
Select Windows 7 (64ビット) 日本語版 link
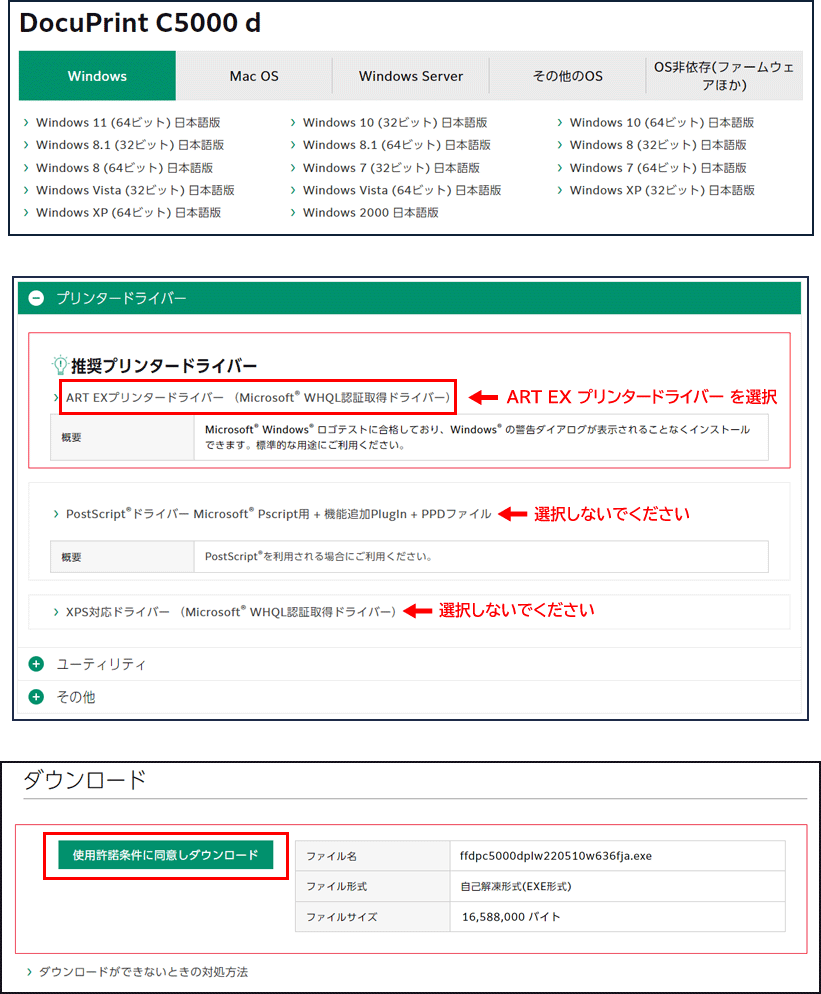(x=658, y=168)
